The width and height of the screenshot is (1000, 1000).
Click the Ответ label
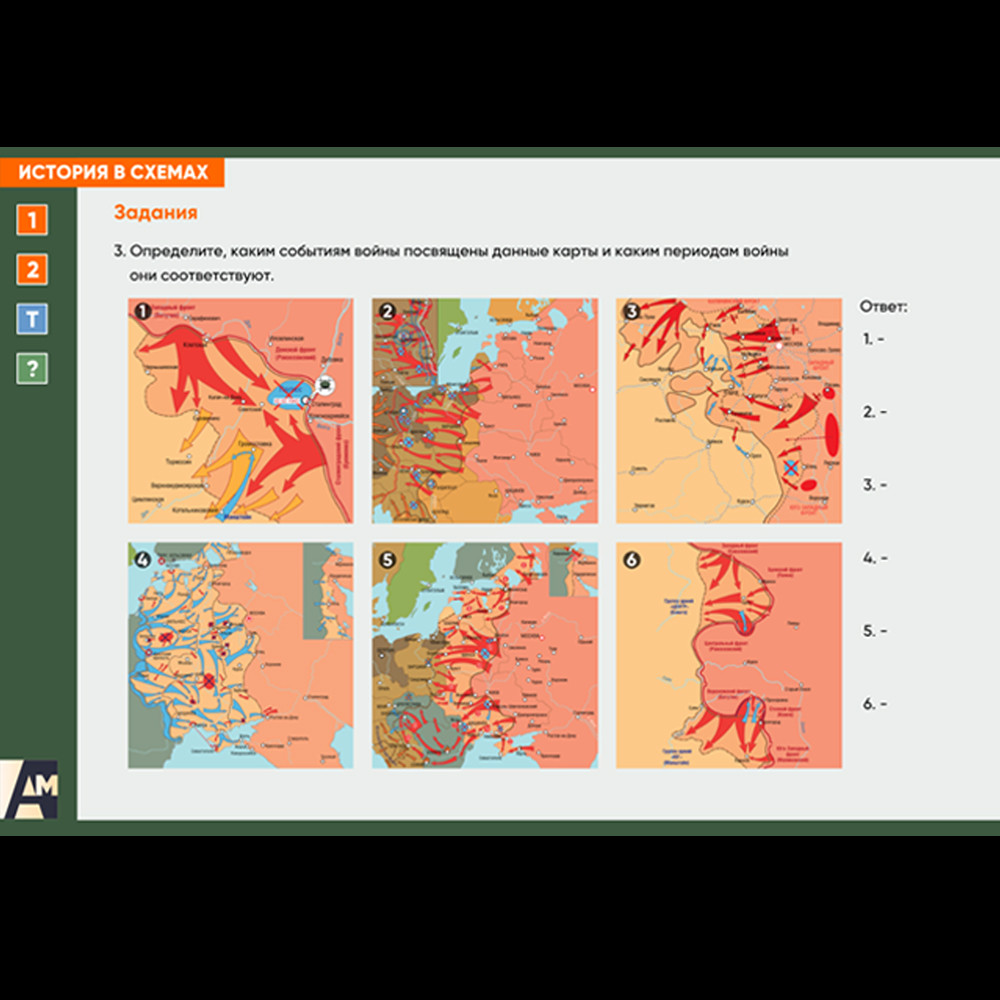(x=884, y=306)
